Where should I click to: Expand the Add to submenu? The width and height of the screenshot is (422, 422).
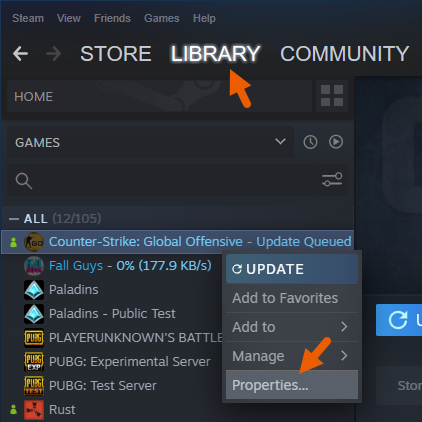292,327
